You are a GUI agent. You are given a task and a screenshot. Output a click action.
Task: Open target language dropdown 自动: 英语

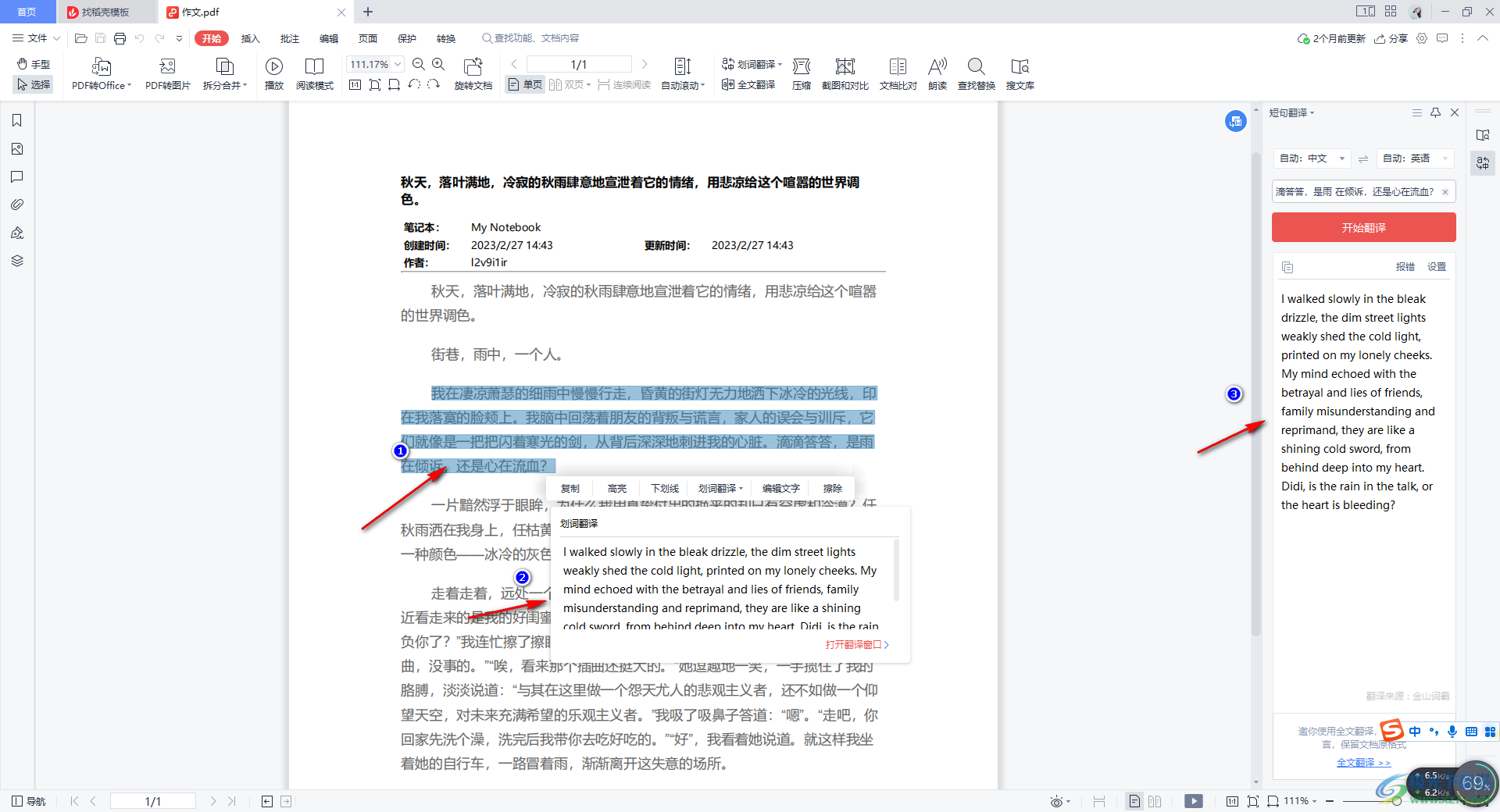1416,158
